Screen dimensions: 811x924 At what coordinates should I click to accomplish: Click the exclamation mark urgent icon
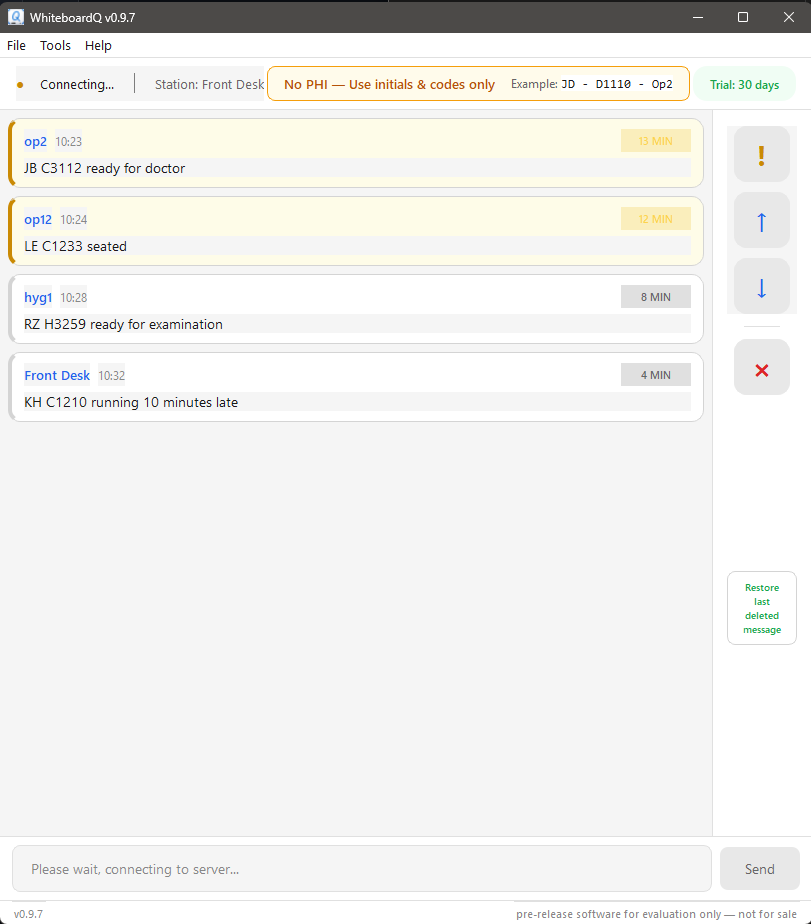[761, 155]
